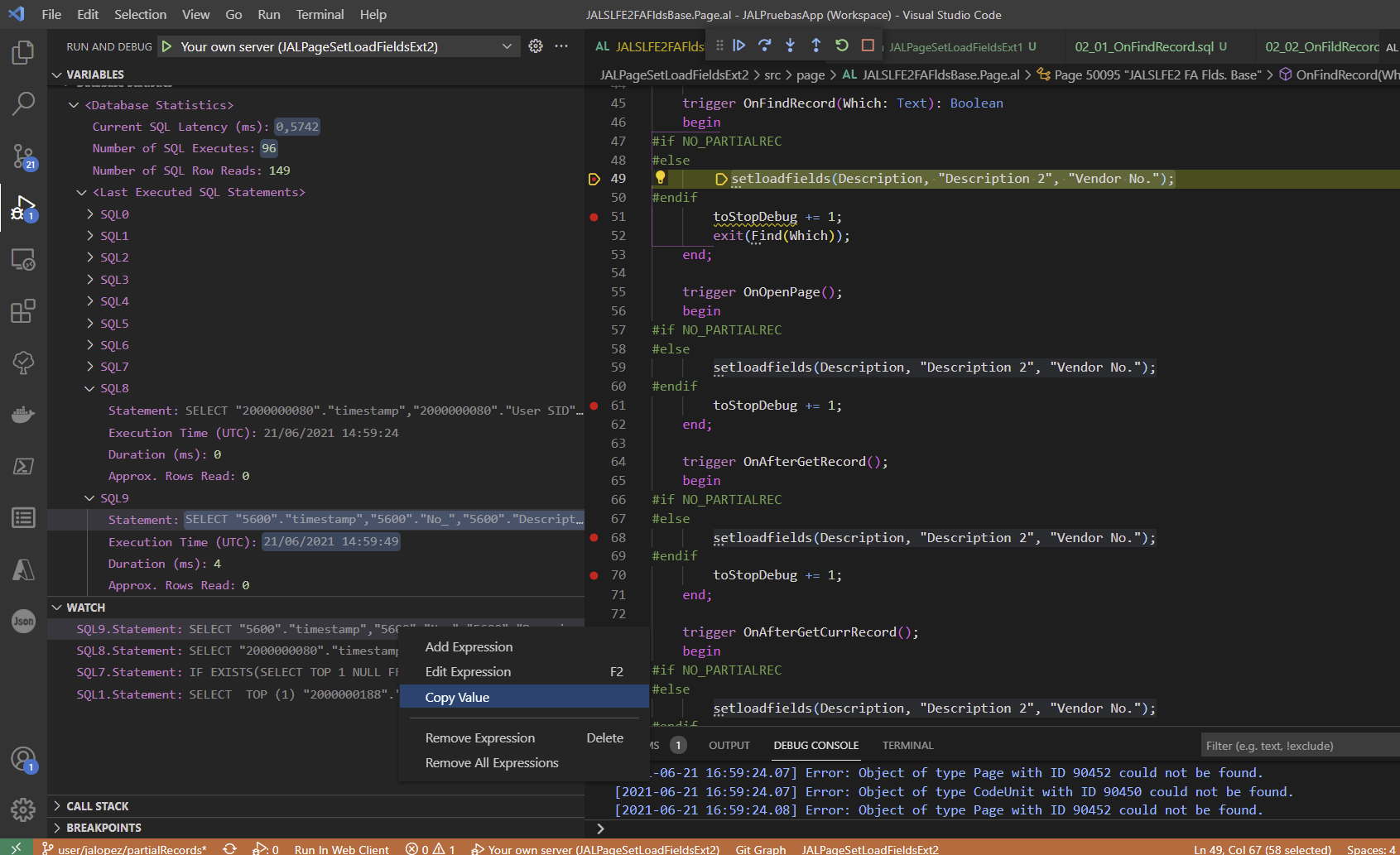
Task: Toggle breakpoint on line 70
Action: (x=594, y=575)
